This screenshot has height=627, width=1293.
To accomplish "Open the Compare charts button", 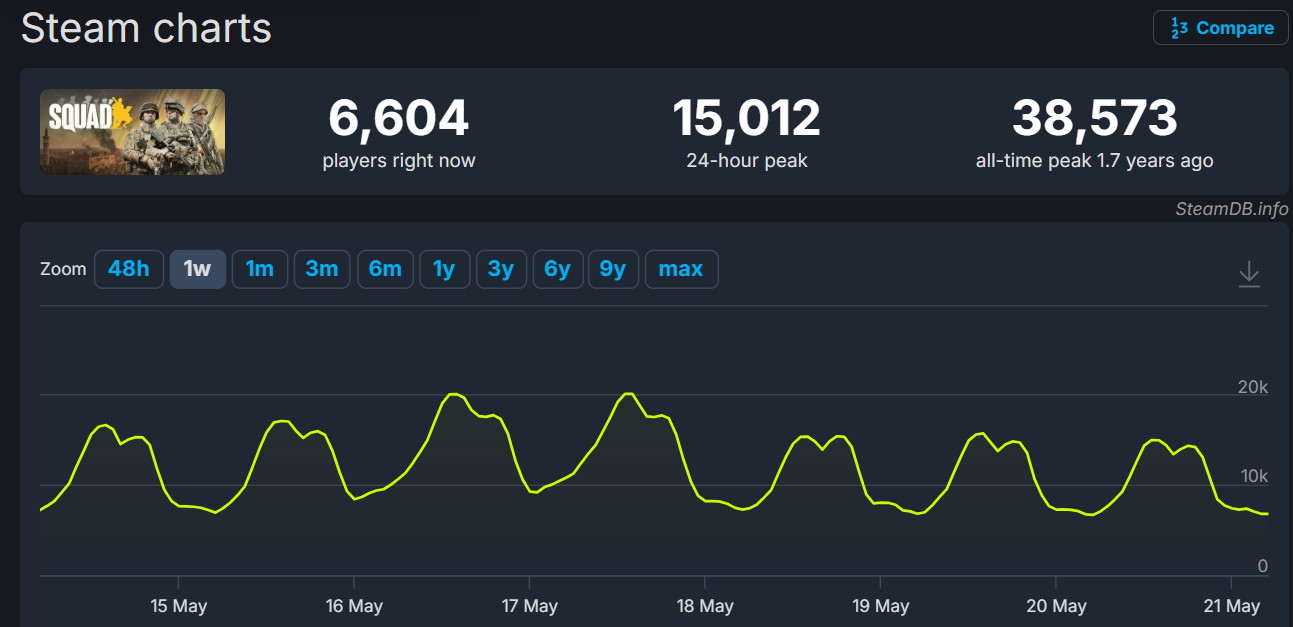I will tap(1221, 28).
